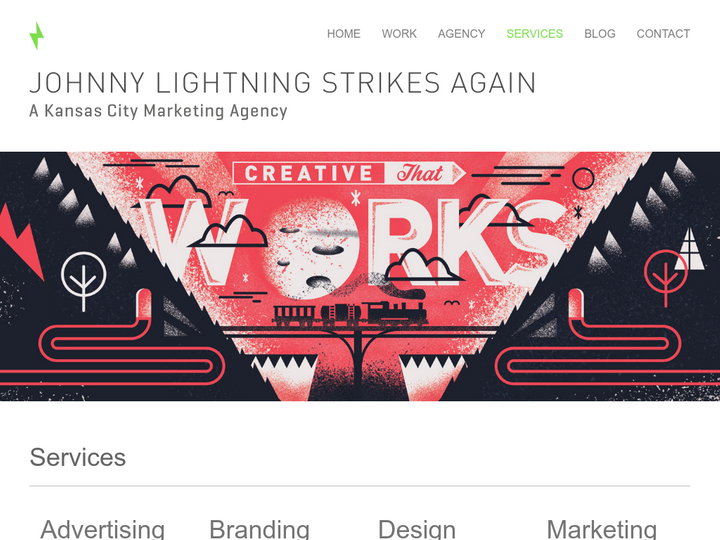
Task: Open the Agency navigation link
Action: click(x=461, y=34)
